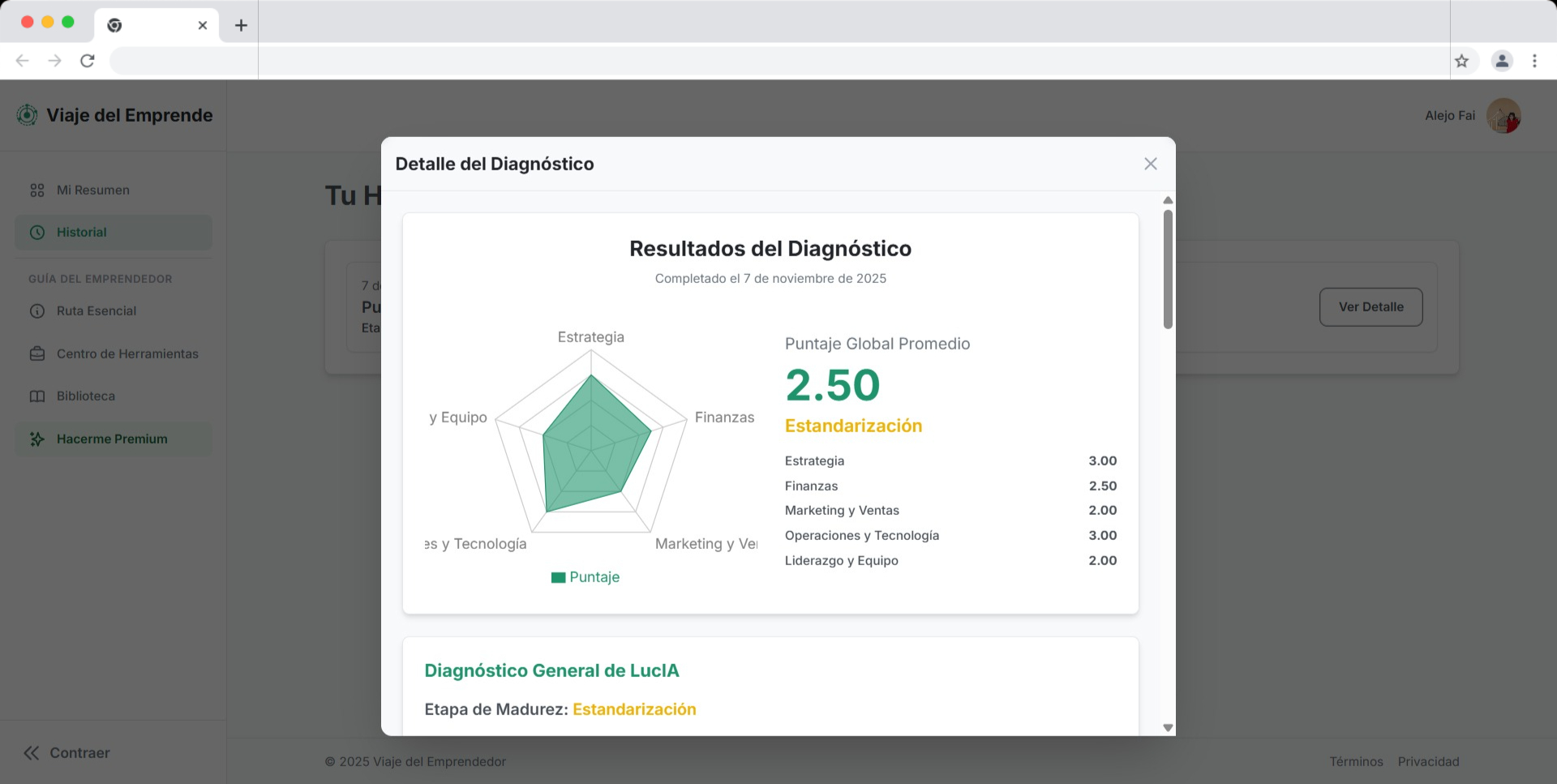Click the modal scrollbar up arrow

point(1168,200)
